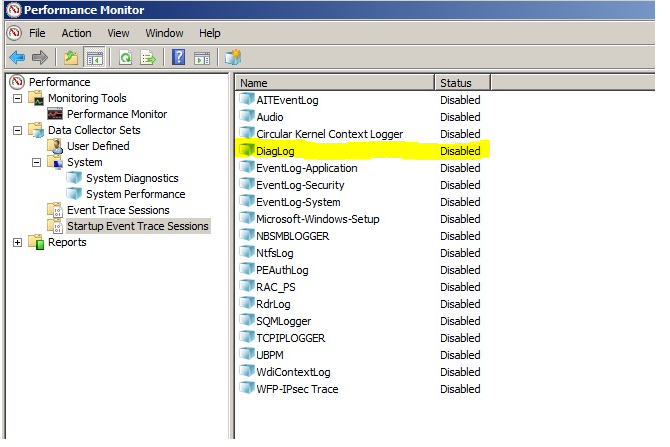Open the View menu
This screenshot has width=670, height=447.
(118, 33)
